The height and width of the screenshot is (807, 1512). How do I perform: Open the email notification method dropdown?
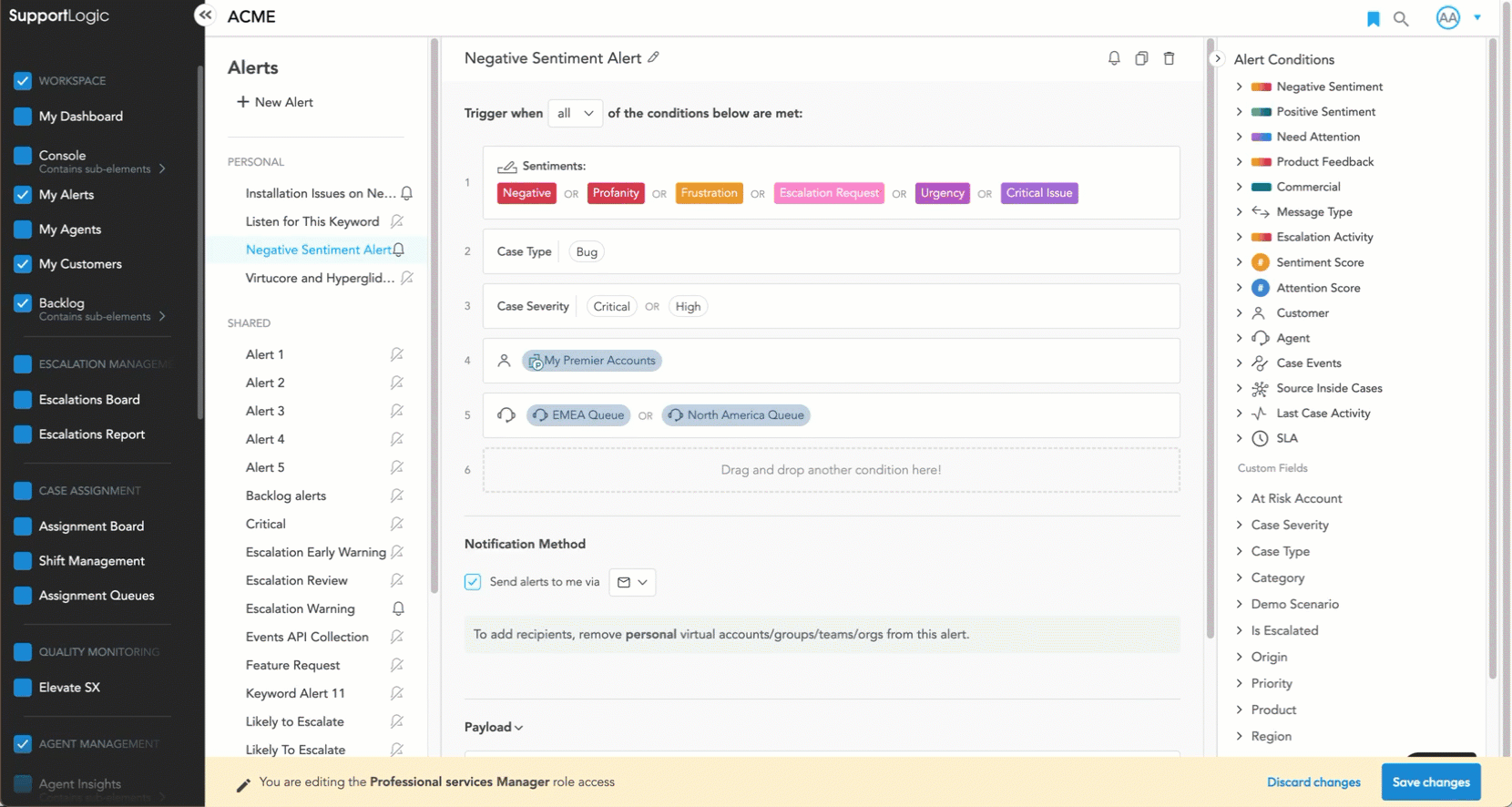point(632,582)
